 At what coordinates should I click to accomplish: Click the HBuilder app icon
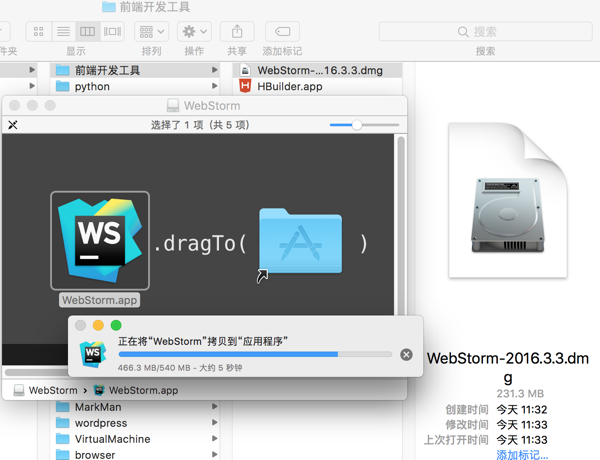(245, 86)
